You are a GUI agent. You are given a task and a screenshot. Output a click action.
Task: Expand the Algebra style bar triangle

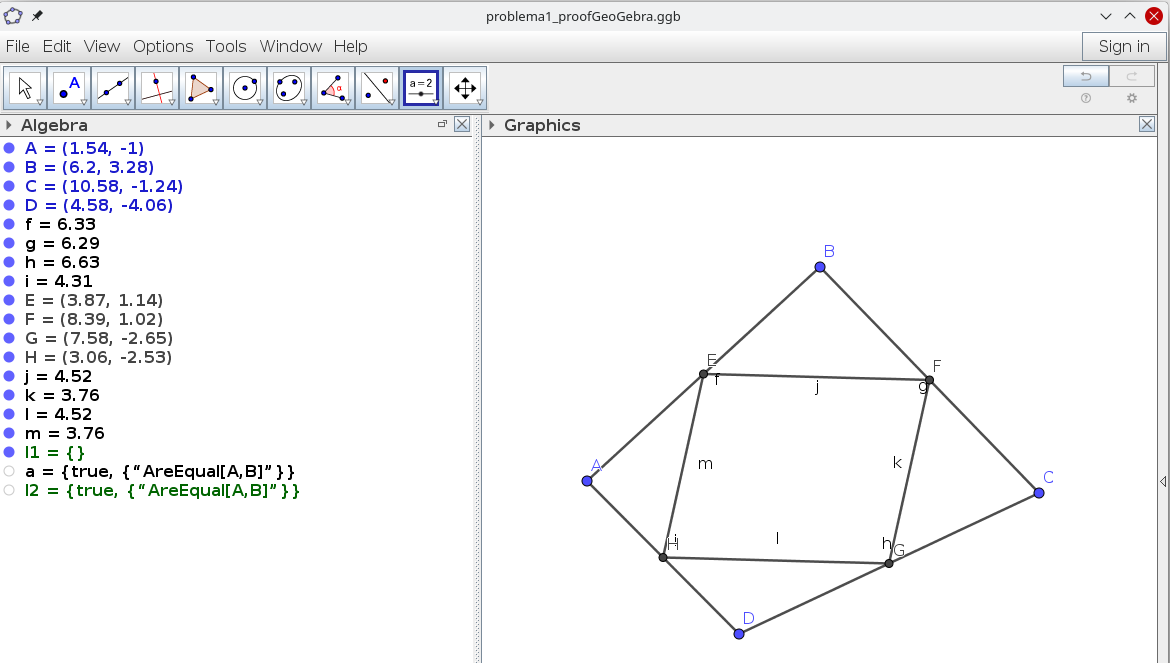pos(8,125)
